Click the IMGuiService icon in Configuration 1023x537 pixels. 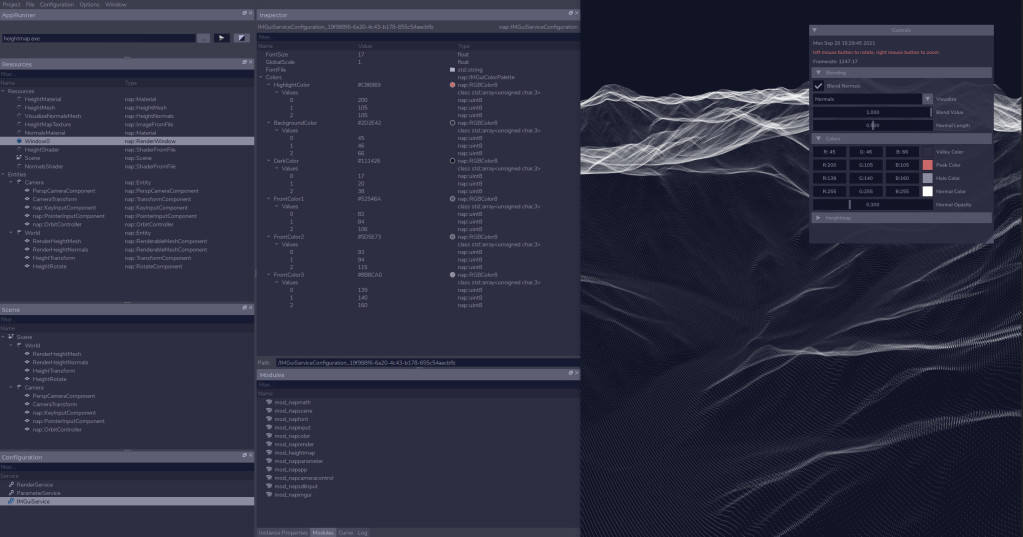11,501
